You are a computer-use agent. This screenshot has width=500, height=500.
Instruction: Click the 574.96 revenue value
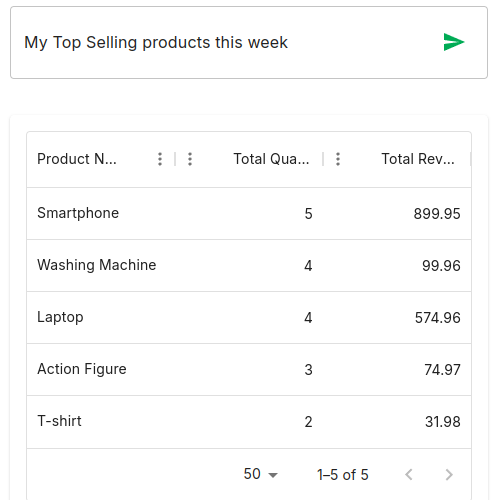tap(437, 318)
